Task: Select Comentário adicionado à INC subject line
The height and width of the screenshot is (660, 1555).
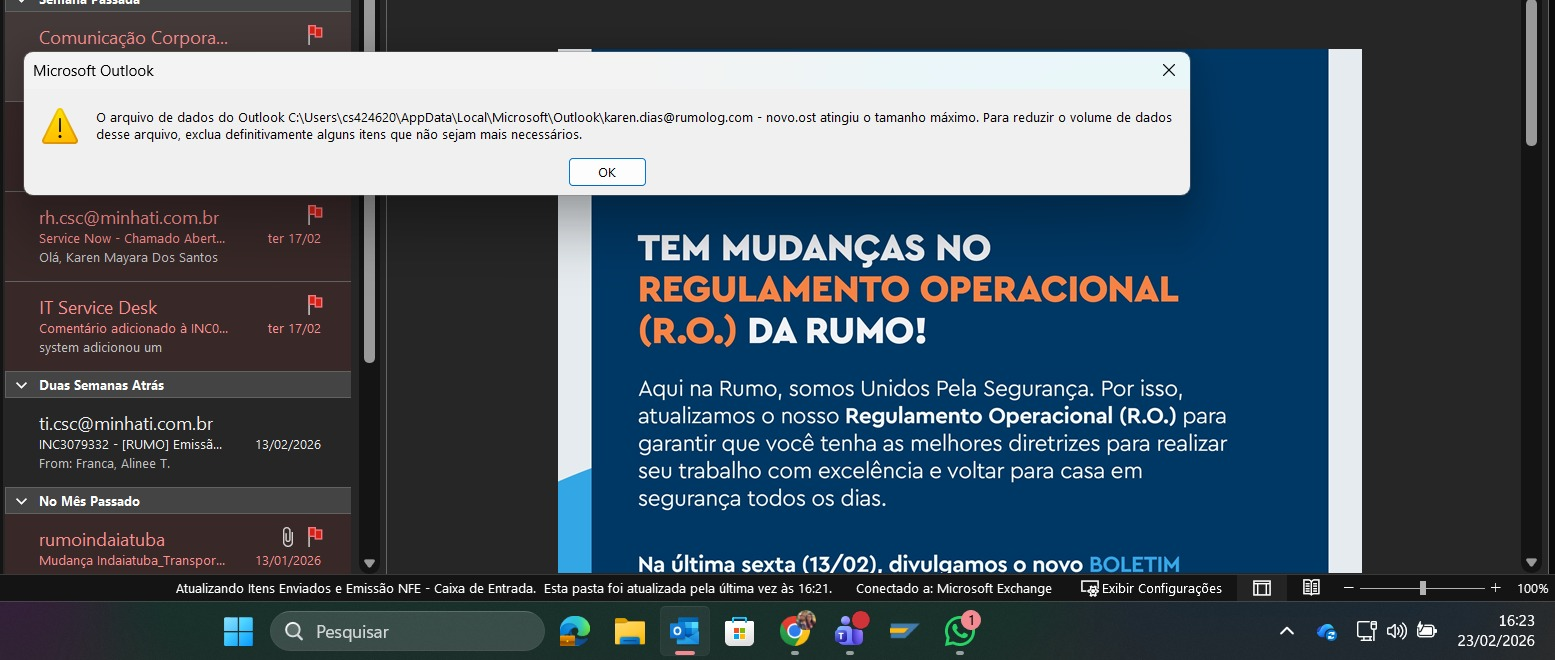Action: point(134,328)
